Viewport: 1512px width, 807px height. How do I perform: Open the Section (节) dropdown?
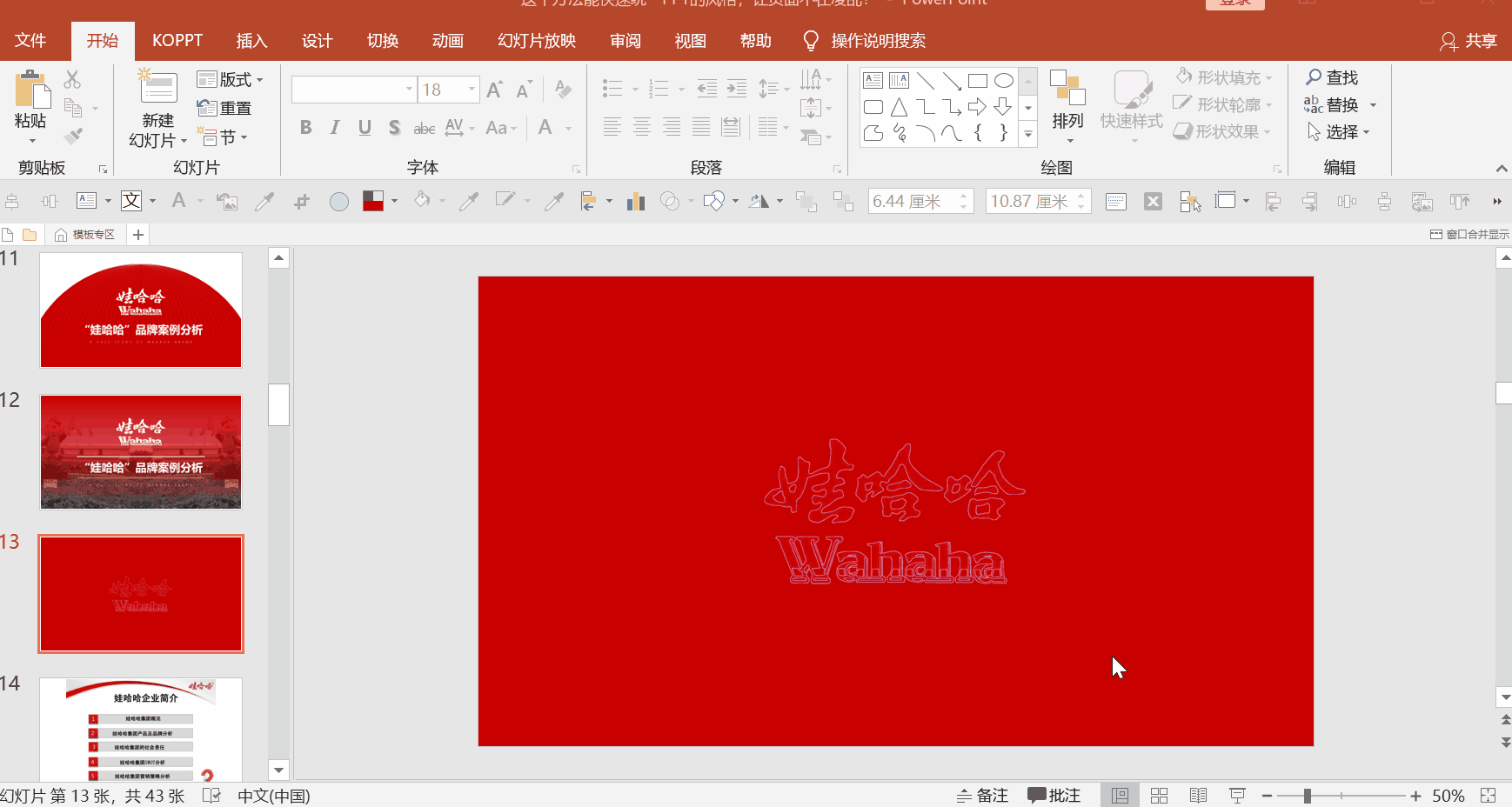coord(224,137)
